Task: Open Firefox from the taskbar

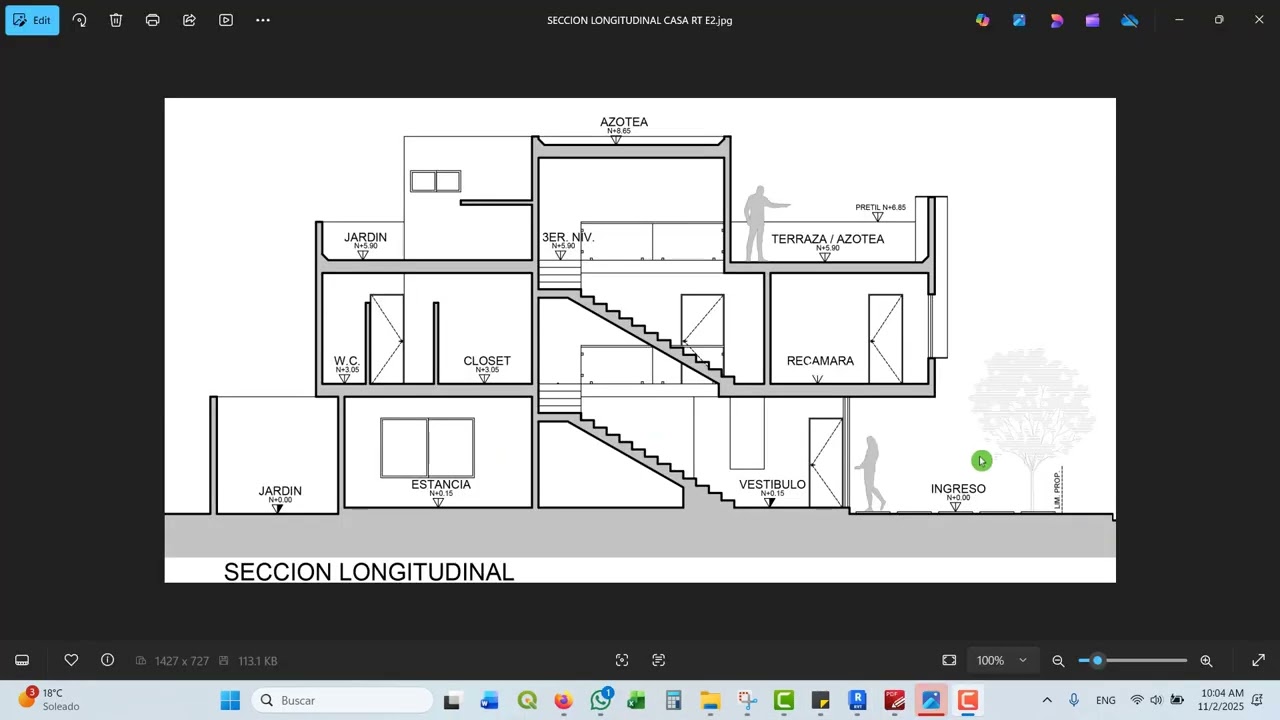Action: pyautogui.click(x=563, y=700)
